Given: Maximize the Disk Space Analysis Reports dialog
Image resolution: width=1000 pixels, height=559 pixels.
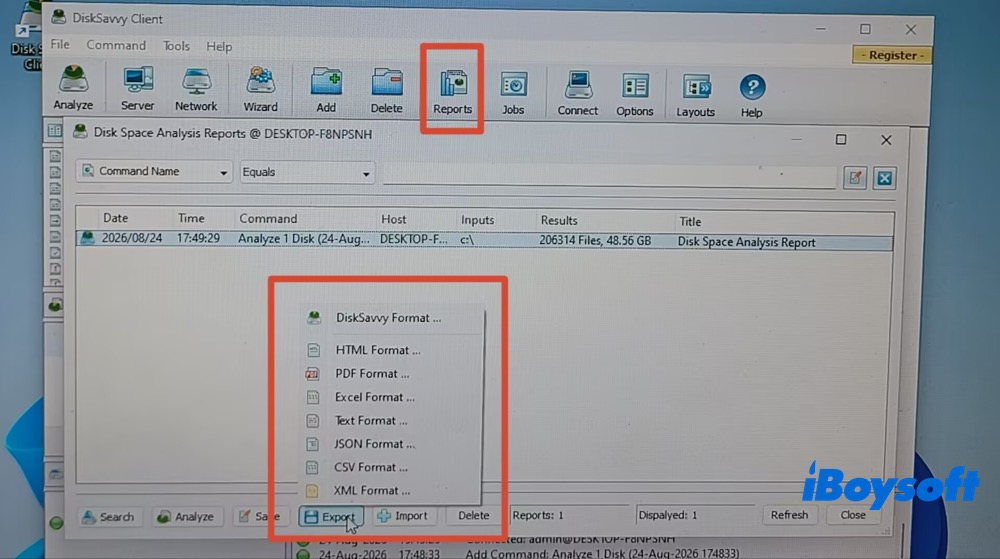Looking at the screenshot, I should pyautogui.click(x=841, y=140).
